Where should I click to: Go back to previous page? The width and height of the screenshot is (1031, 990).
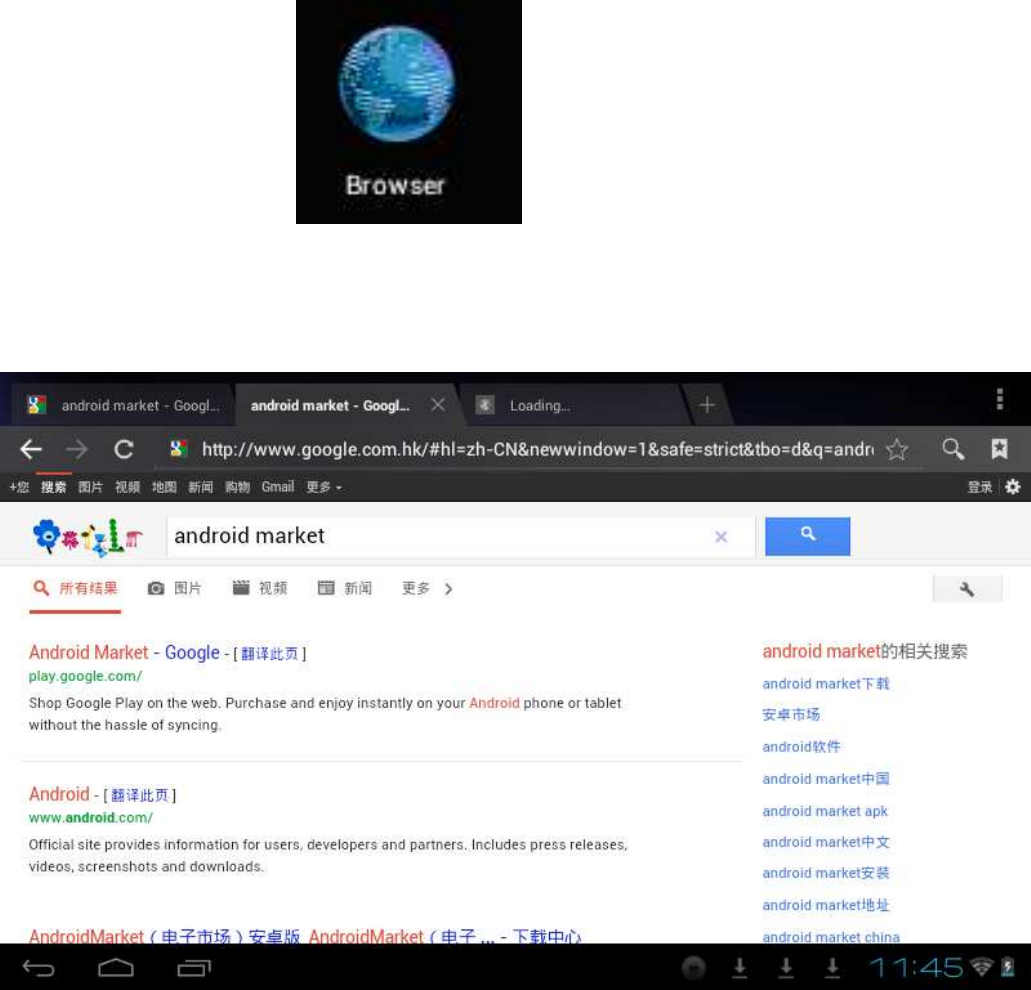(x=31, y=450)
